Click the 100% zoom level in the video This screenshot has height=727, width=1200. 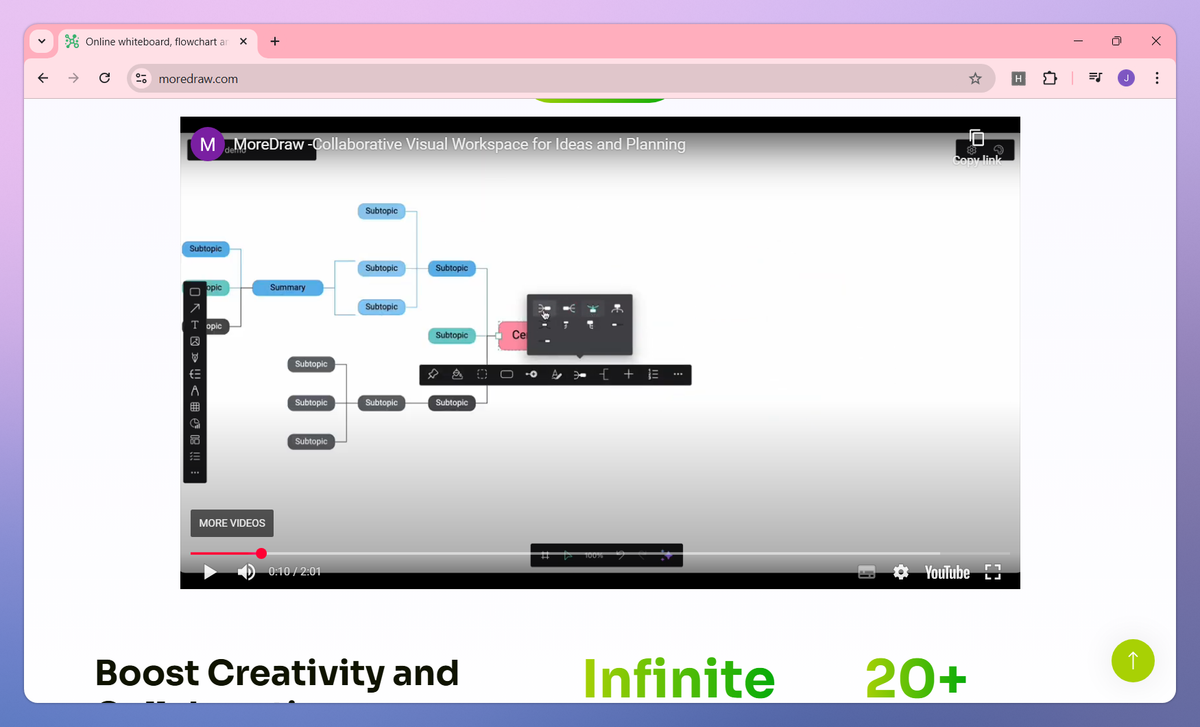594,555
